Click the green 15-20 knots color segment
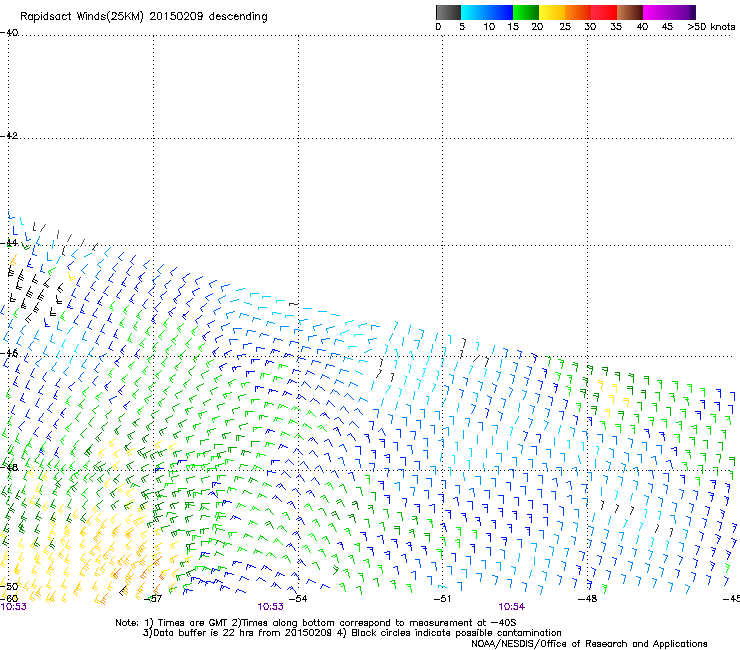This screenshot has height=650, width=740. pos(526,12)
